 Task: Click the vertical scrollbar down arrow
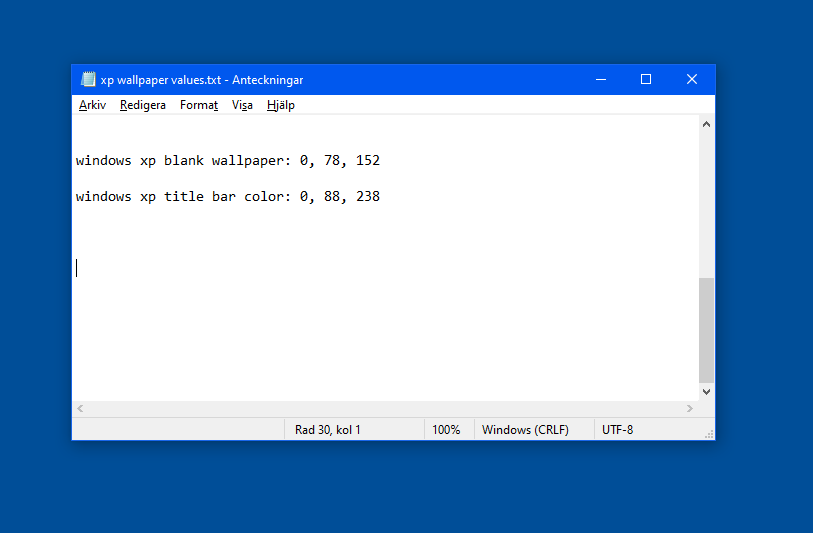coord(706,392)
